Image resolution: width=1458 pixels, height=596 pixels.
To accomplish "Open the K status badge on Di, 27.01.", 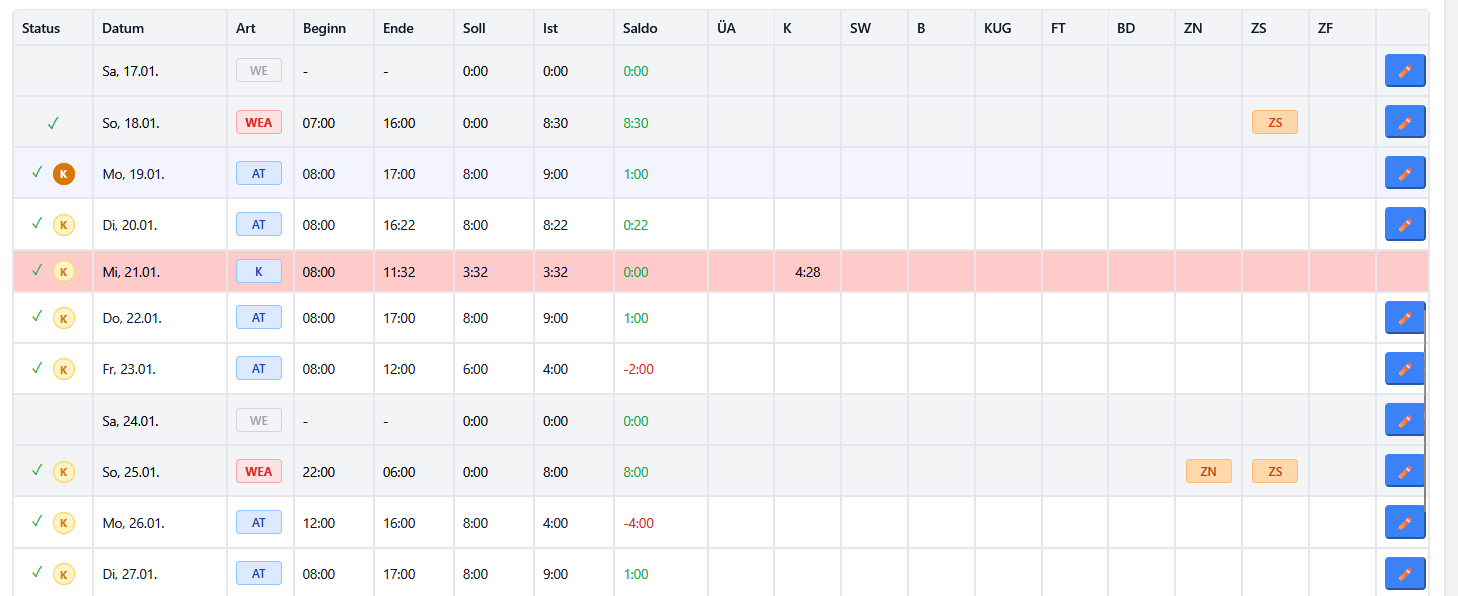I will (x=64, y=573).
